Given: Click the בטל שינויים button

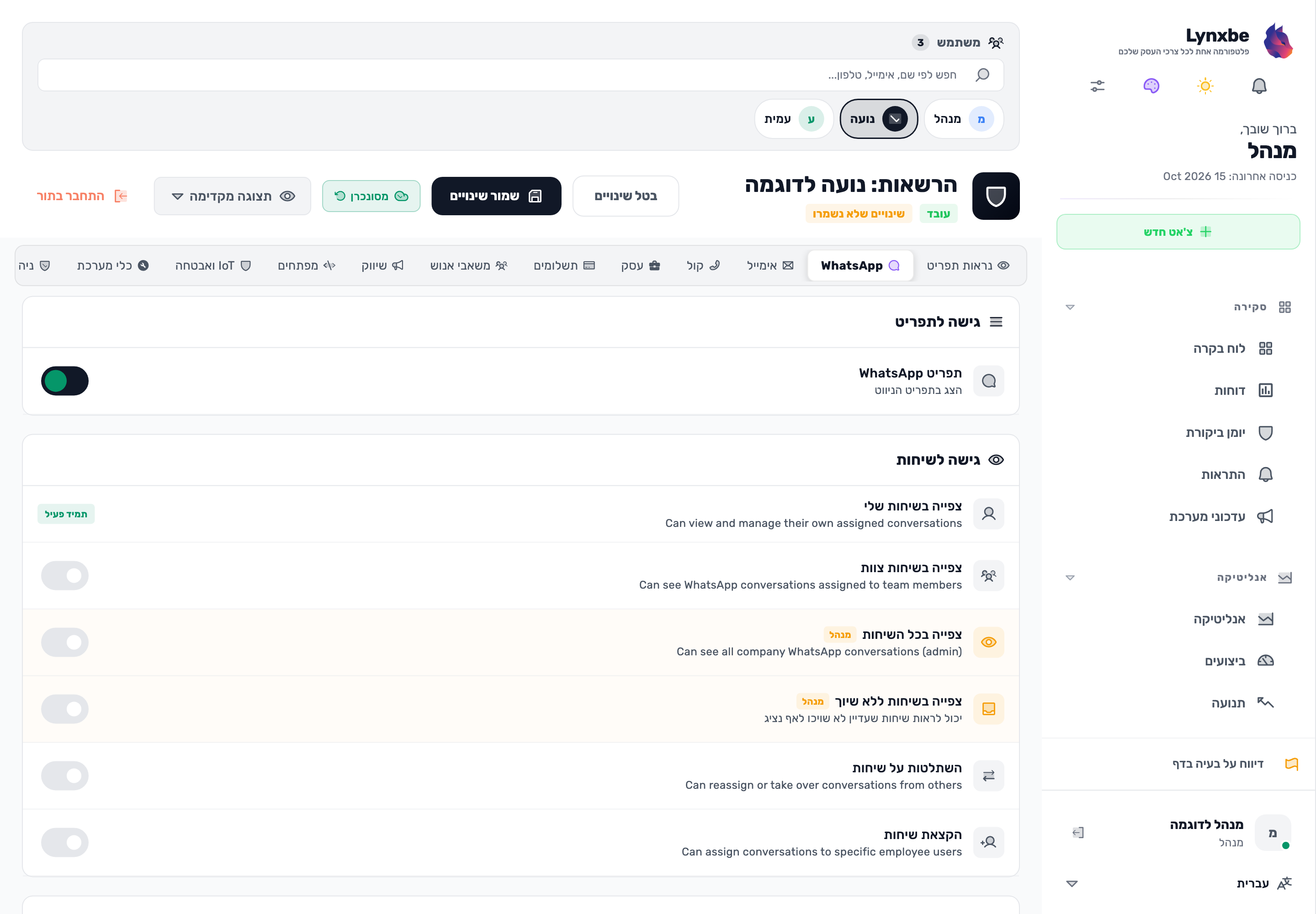Looking at the screenshot, I should coord(626,196).
